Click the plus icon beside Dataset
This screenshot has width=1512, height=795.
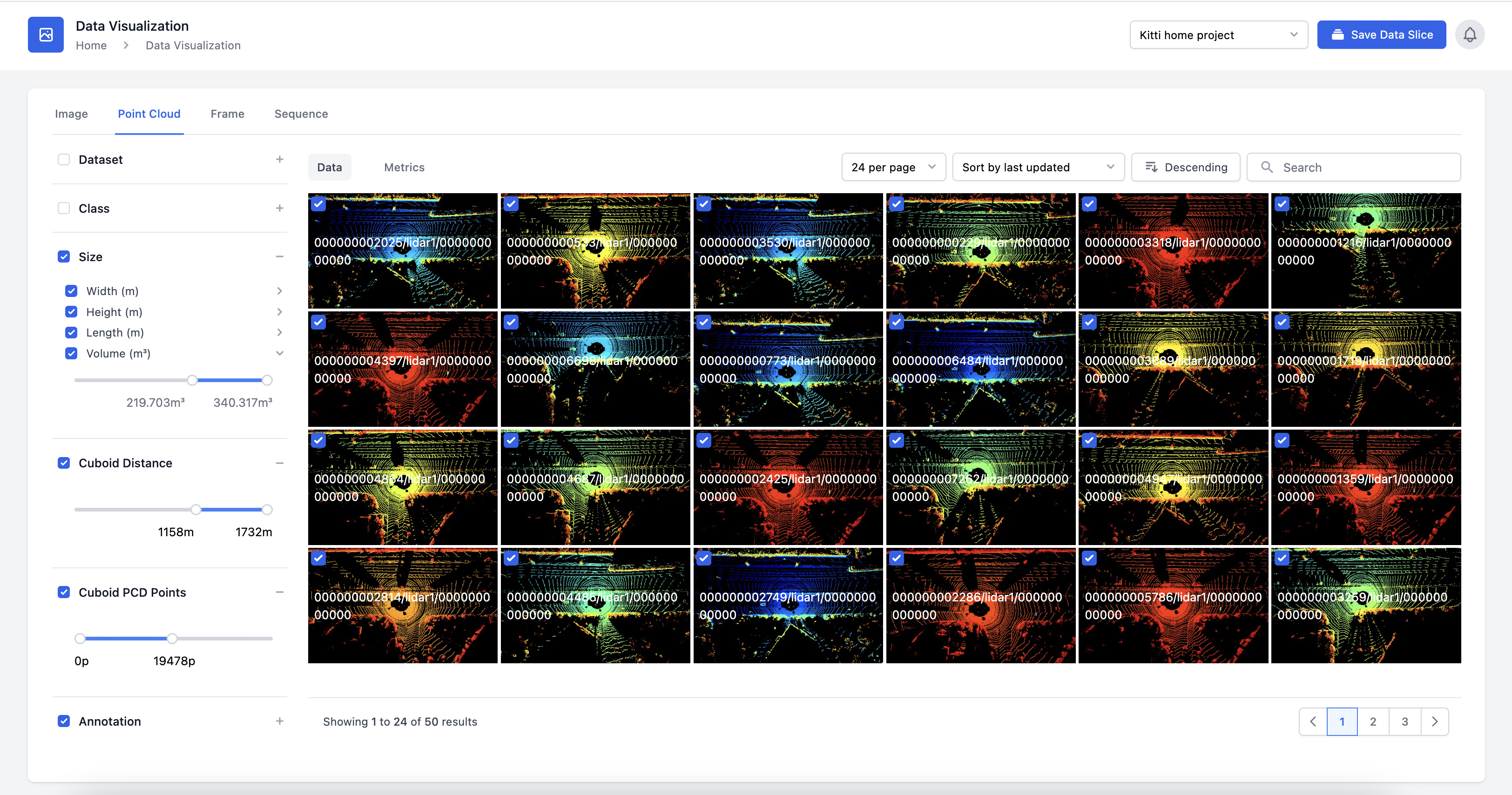279,160
